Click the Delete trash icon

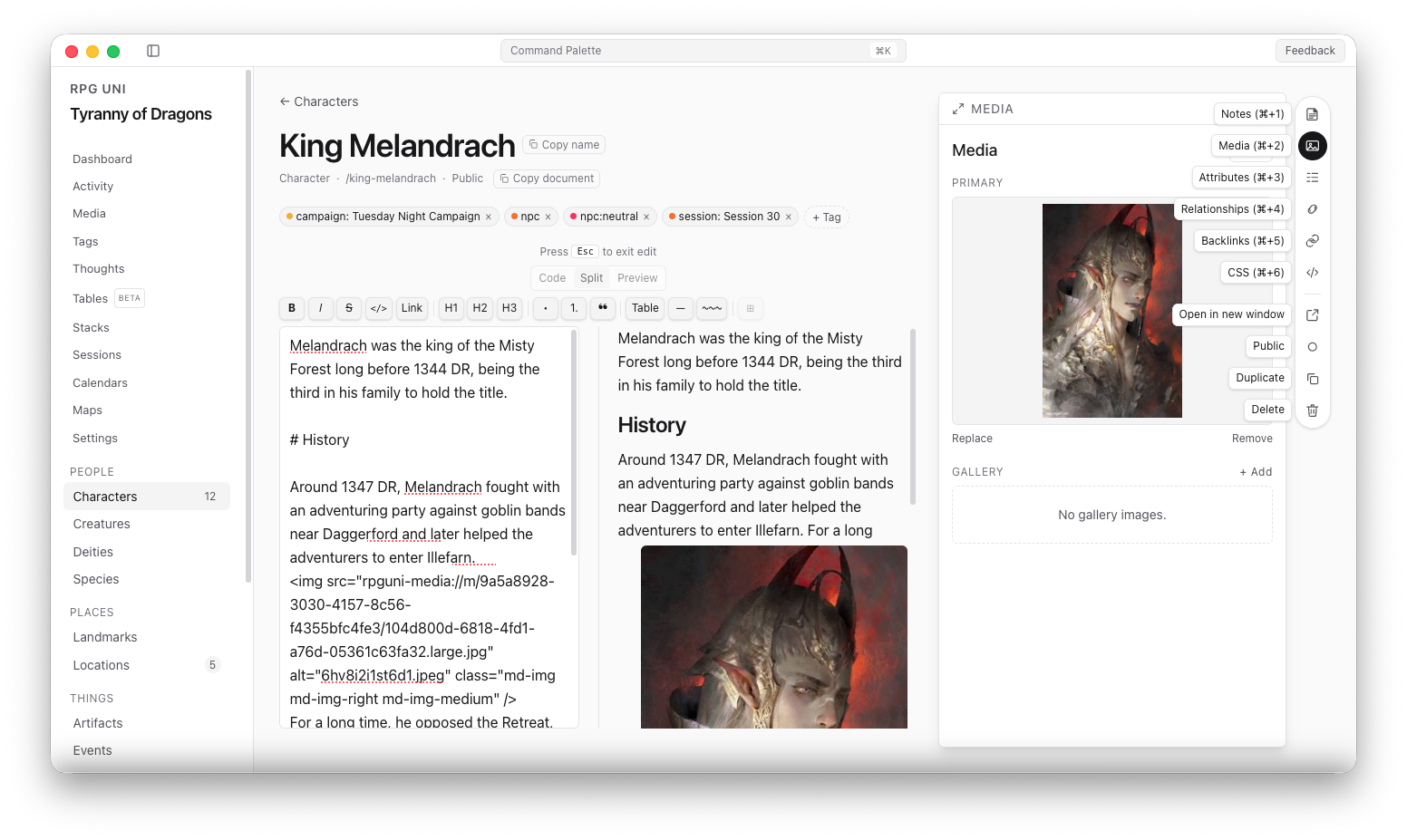click(1312, 410)
